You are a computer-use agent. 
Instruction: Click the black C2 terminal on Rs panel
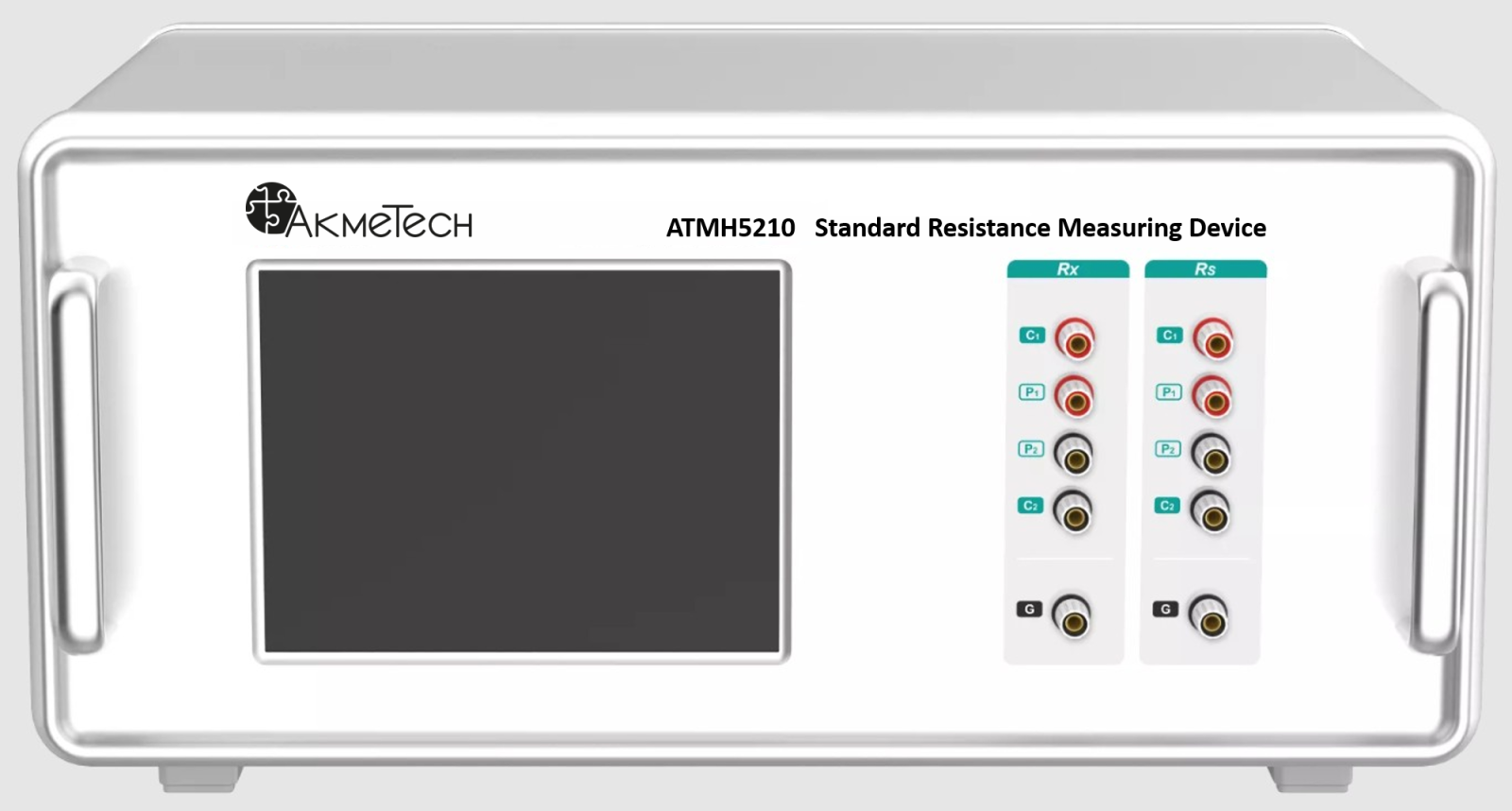click(x=1210, y=511)
